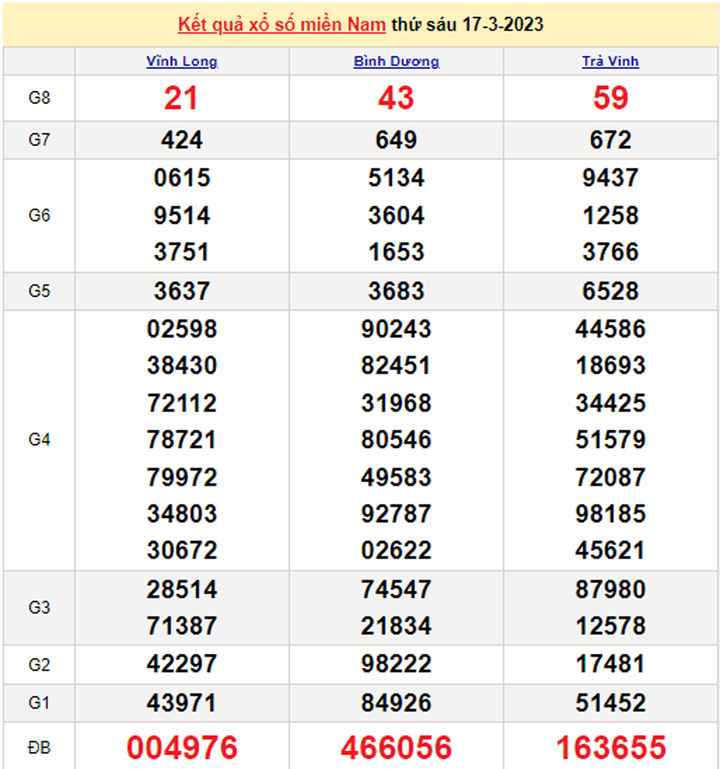Click the red G8 number 21
The height and width of the screenshot is (769, 720).
tap(181, 98)
